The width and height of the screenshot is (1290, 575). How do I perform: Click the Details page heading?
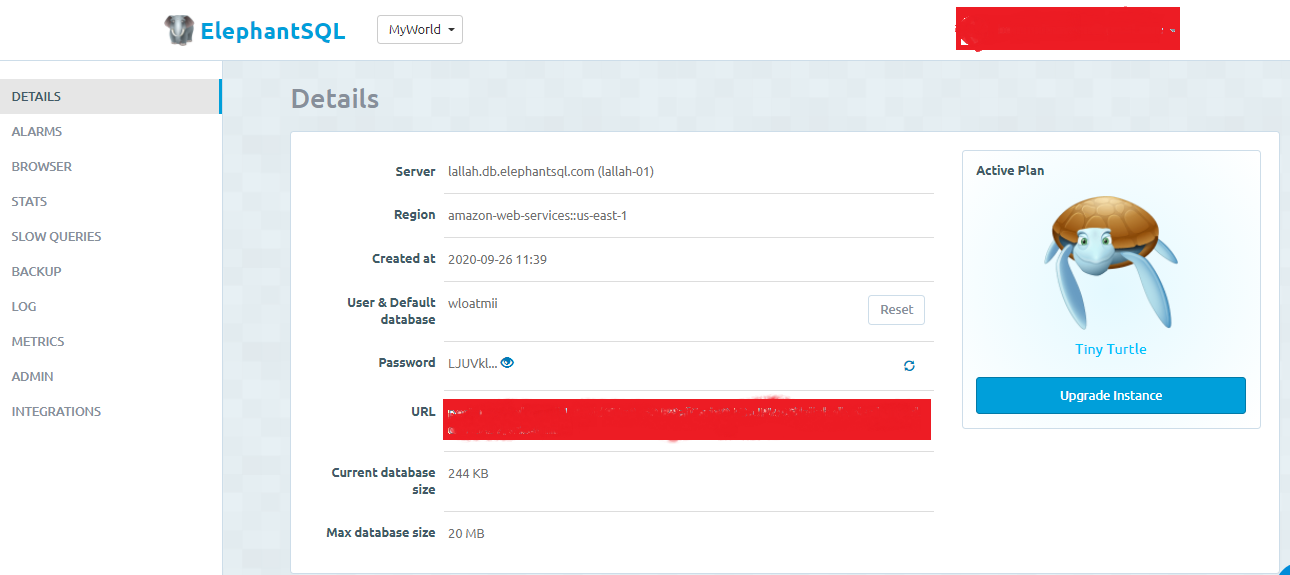coord(335,99)
